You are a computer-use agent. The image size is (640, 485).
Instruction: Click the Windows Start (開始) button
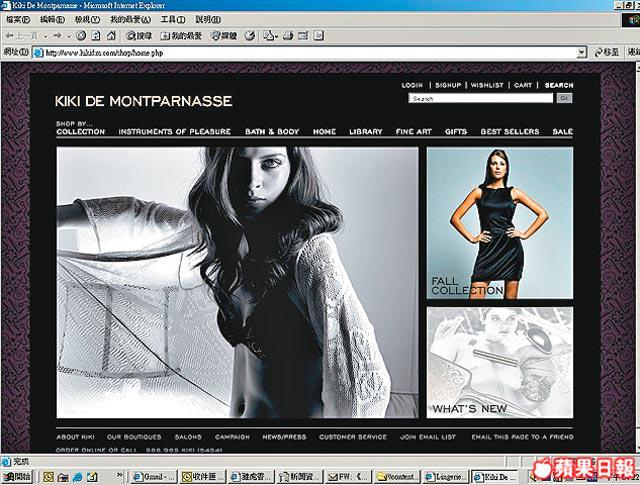17,476
